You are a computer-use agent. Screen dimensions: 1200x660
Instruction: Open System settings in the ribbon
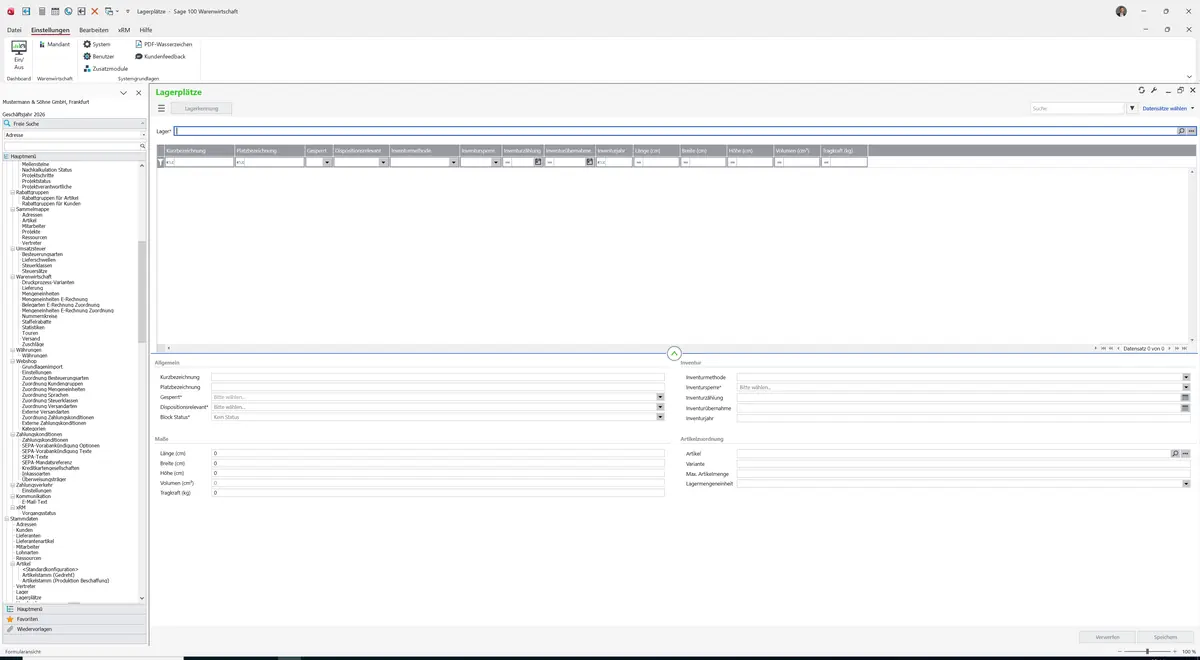point(97,44)
